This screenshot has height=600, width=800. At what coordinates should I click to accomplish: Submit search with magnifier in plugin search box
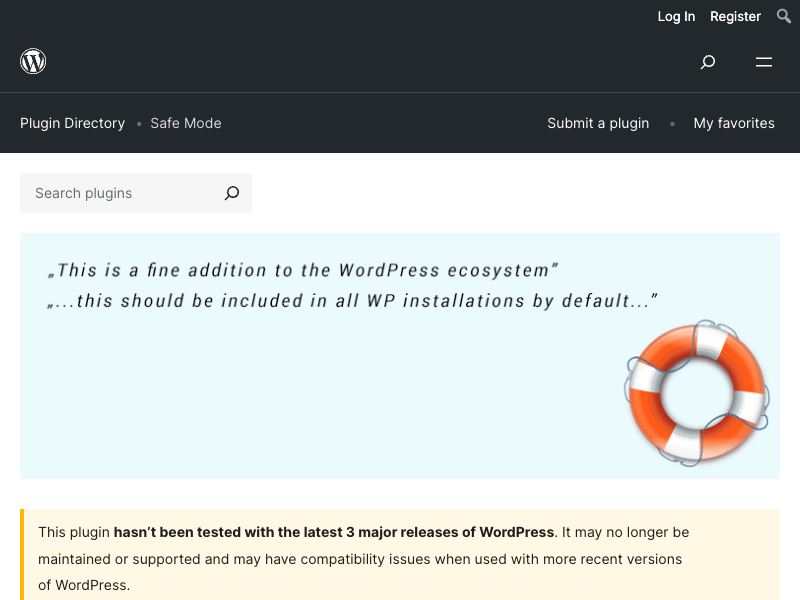(232, 193)
